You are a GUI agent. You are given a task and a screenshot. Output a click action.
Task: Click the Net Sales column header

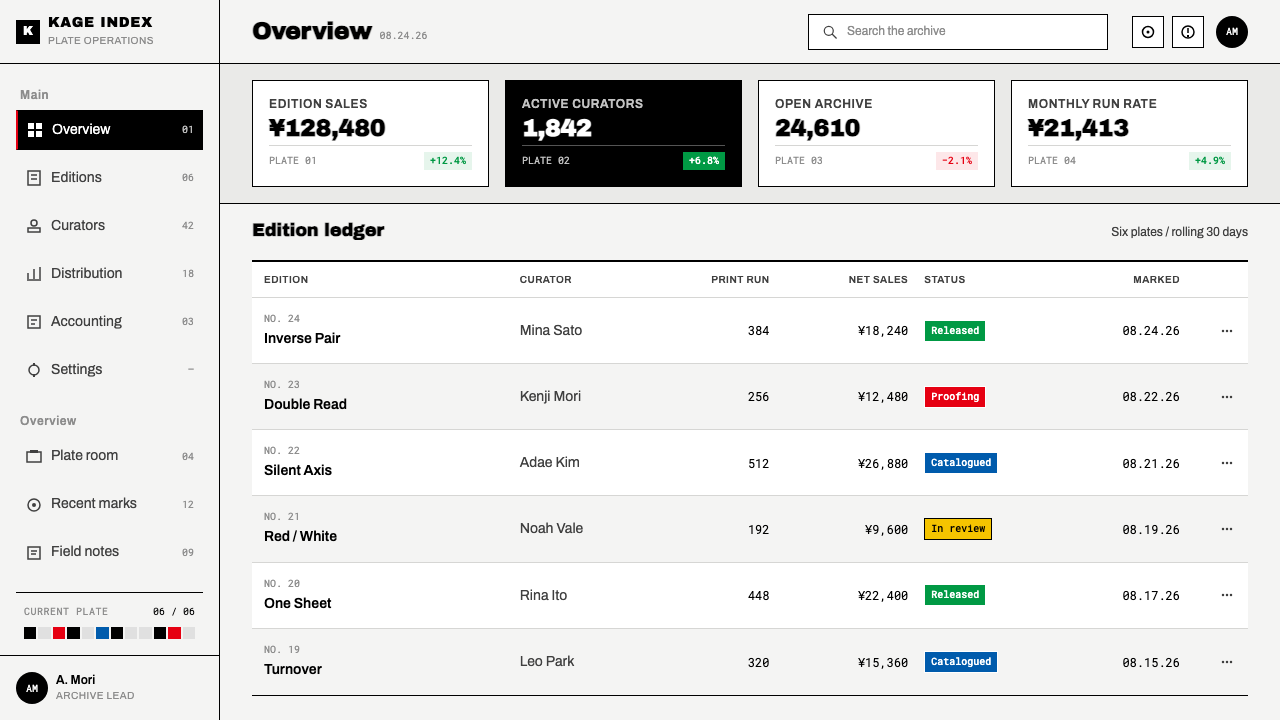[878, 280]
